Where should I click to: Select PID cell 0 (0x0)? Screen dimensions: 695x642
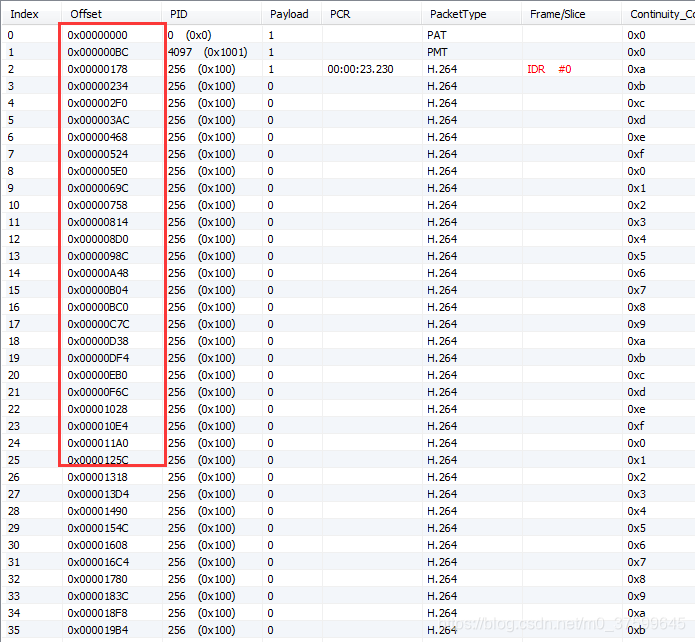[189, 35]
